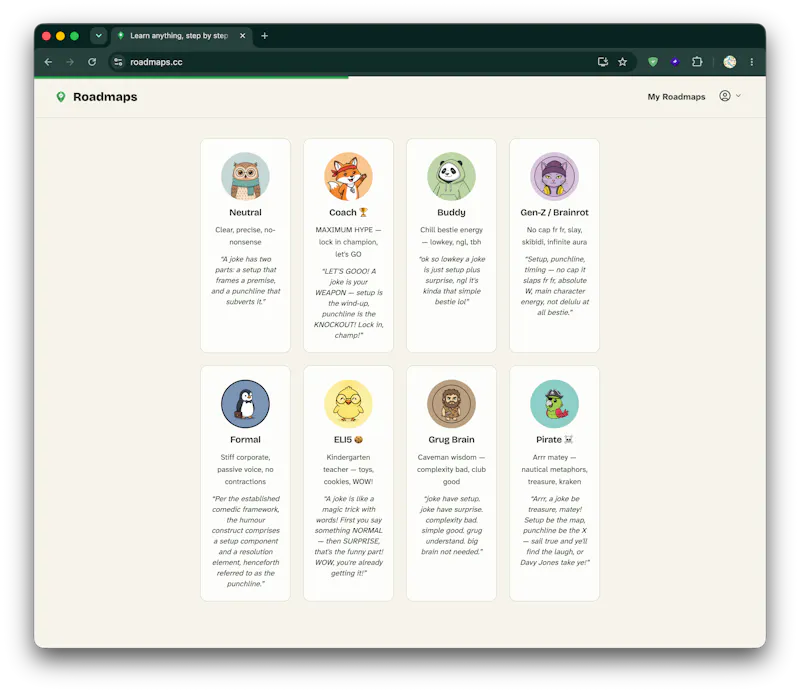Click 'Stiff corporate, passive voice' description

245,469
